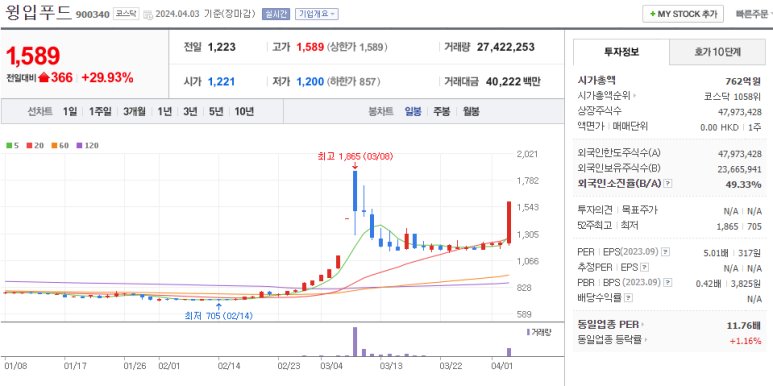Click the largest volume bar on 03/08
This screenshot has width=773, height=386.
click(354, 341)
